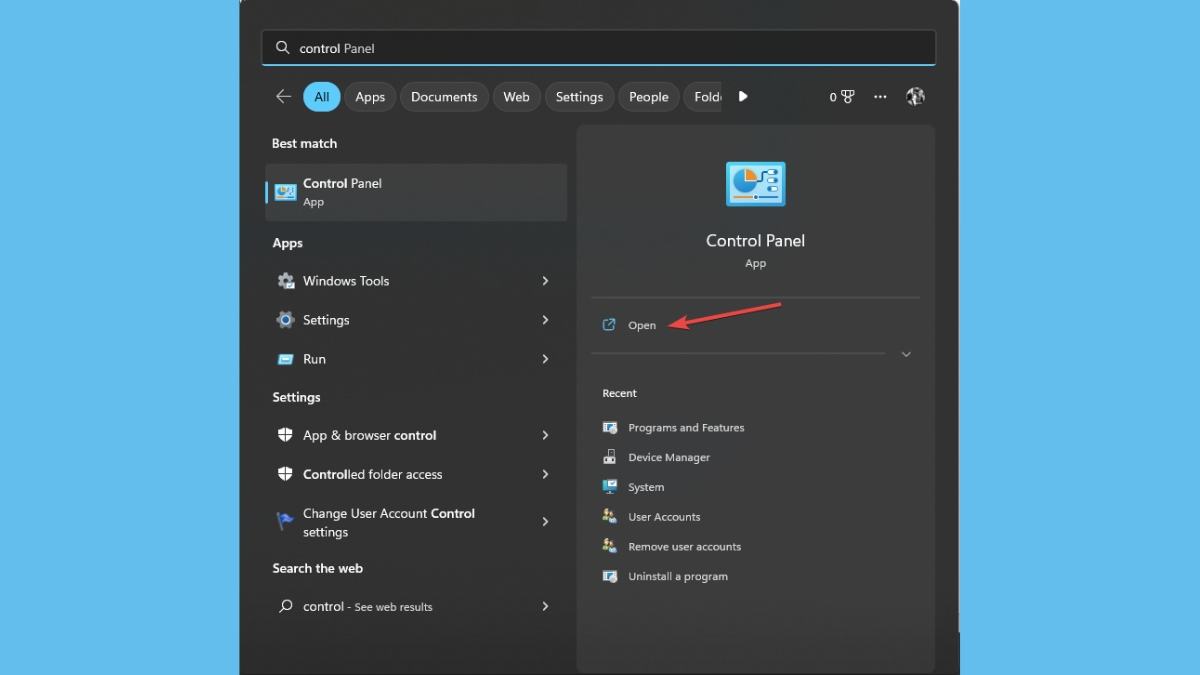Switch to the Documents filter tab

444,97
